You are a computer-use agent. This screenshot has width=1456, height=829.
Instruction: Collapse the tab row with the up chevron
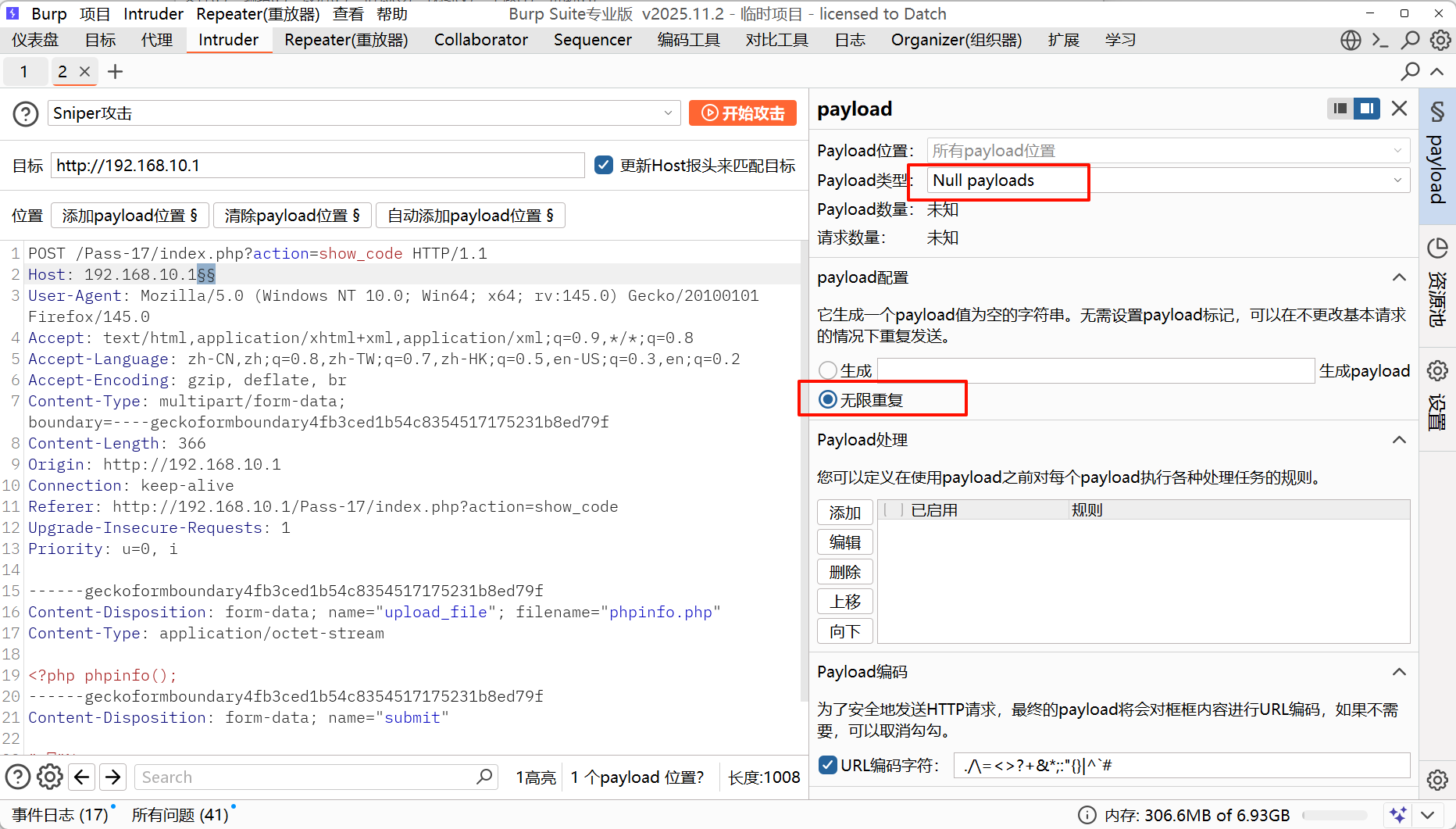tap(1437, 72)
